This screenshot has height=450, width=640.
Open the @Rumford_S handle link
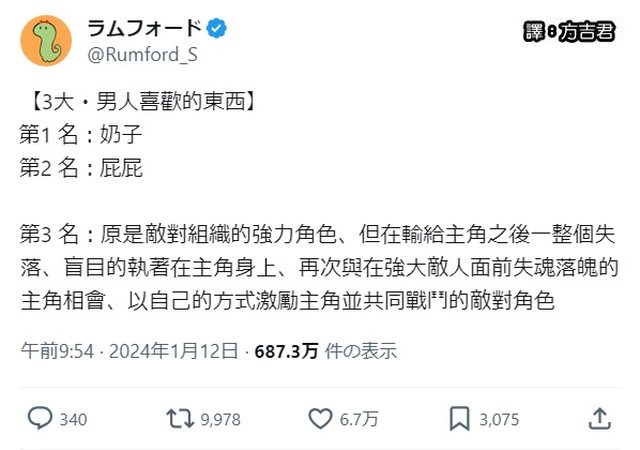pos(135,55)
